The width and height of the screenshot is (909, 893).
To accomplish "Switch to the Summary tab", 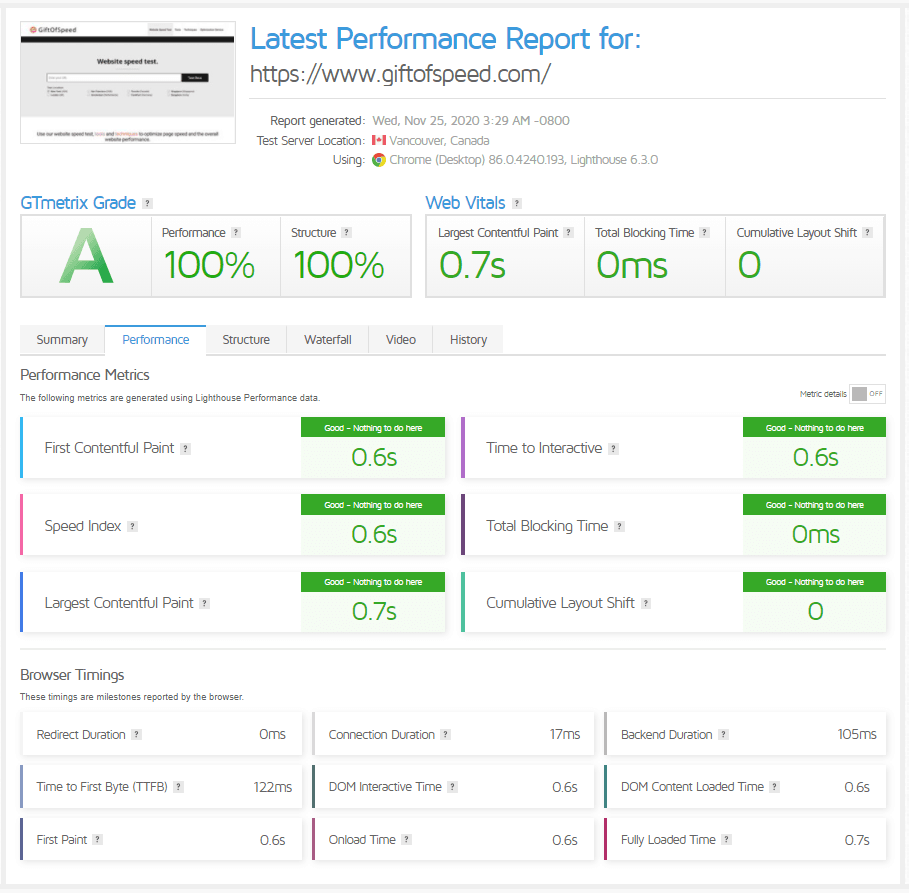I will coord(62,340).
